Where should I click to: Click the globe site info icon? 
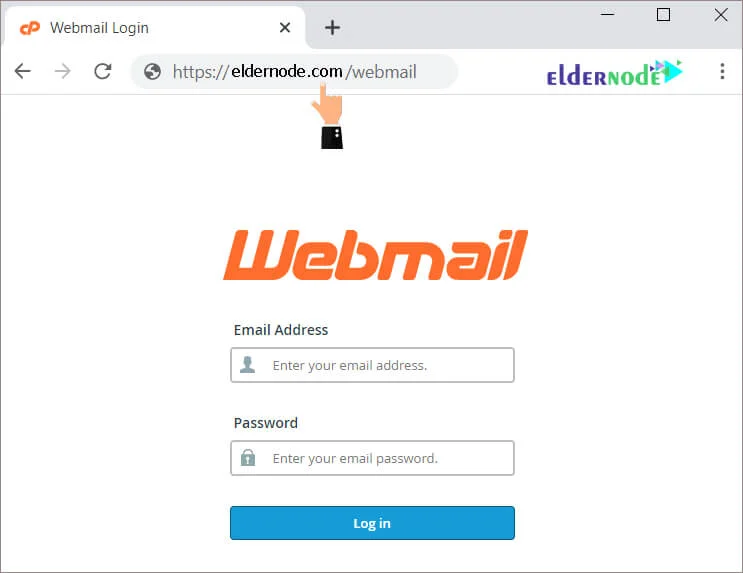pyautogui.click(x=152, y=72)
